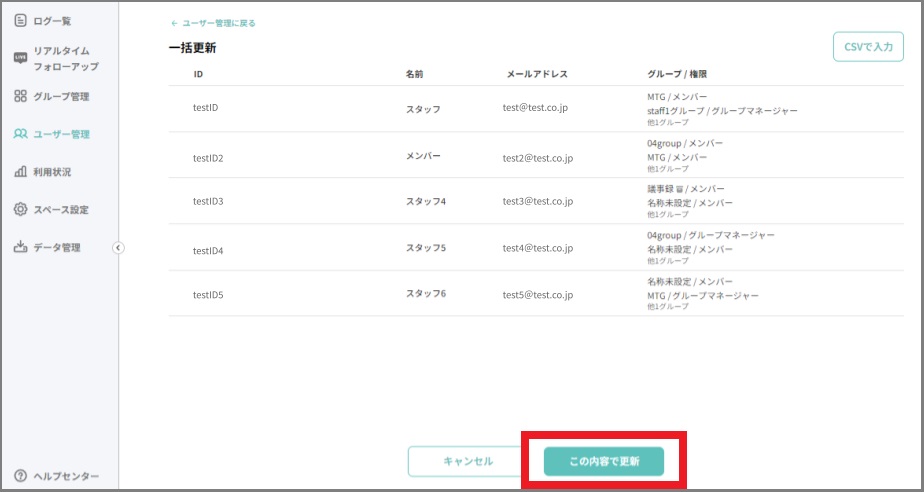Click the ID column header

pos(198,74)
